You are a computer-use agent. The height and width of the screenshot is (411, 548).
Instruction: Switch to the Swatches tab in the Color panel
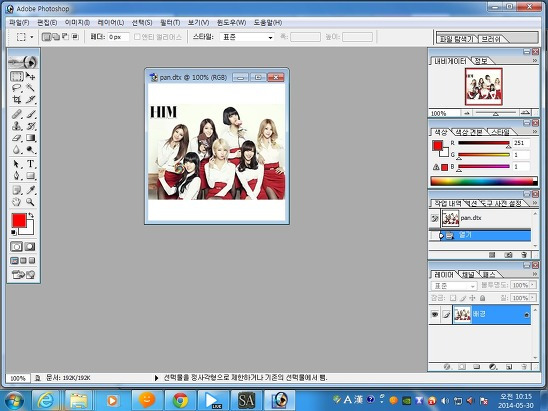pos(468,132)
